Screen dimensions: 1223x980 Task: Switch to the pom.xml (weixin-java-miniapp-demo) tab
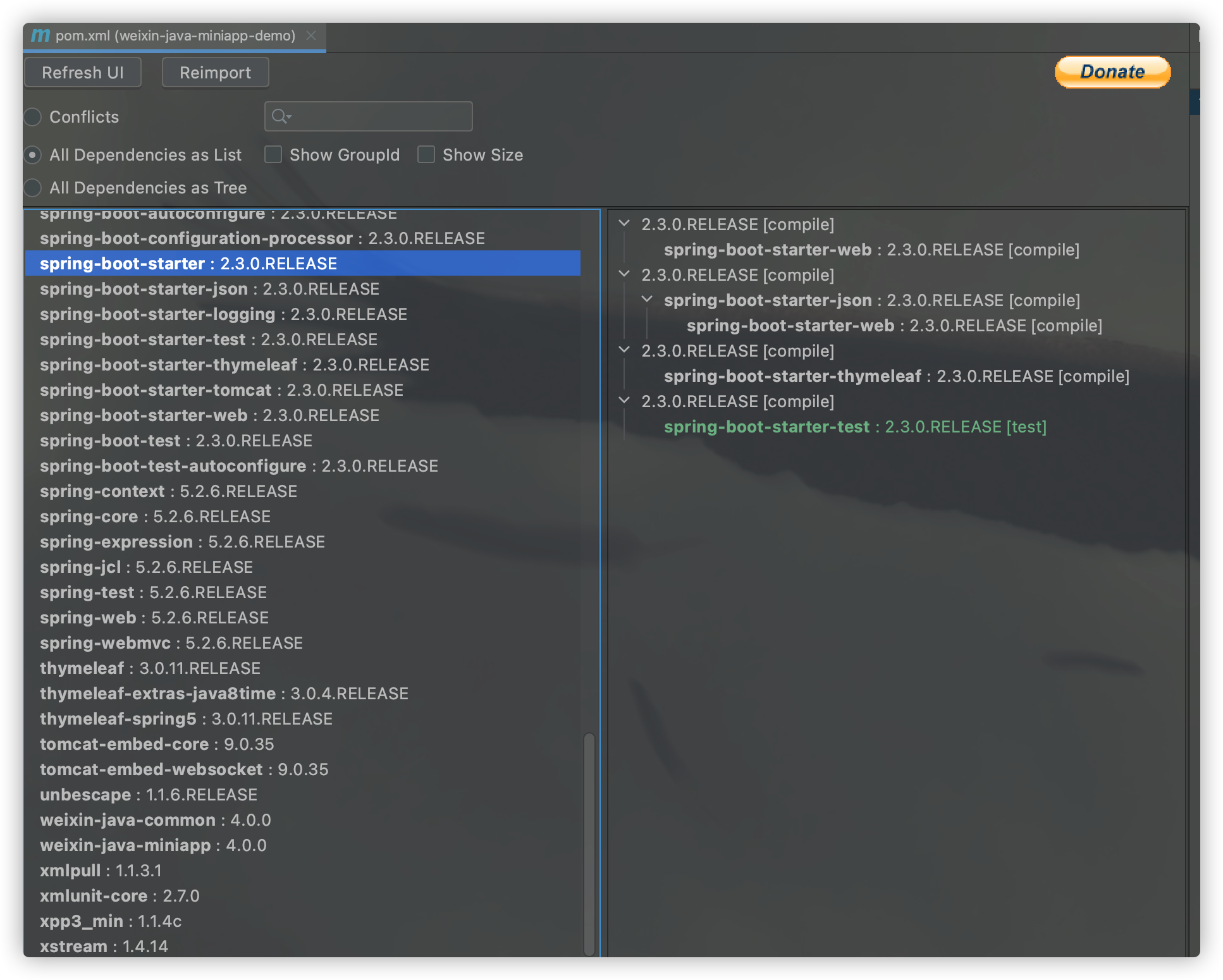tap(175, 36)
